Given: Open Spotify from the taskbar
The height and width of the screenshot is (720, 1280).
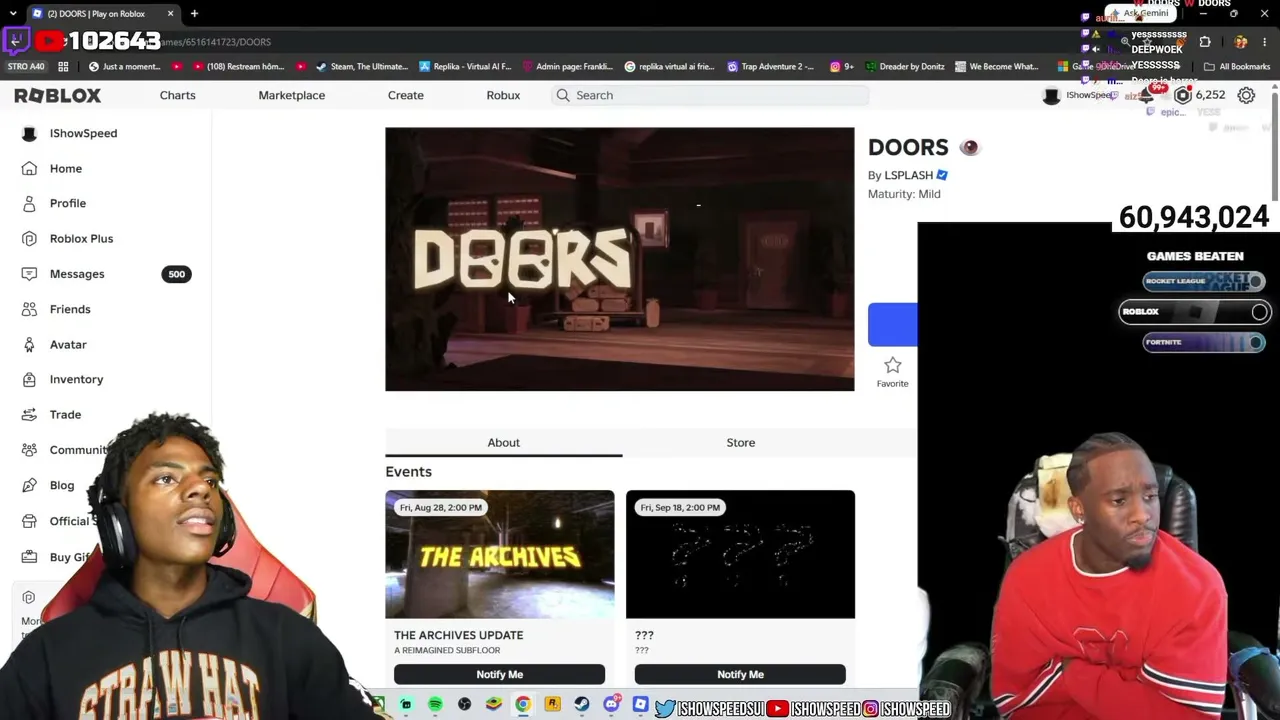Looking at the screenshot, I should point(435,705).
